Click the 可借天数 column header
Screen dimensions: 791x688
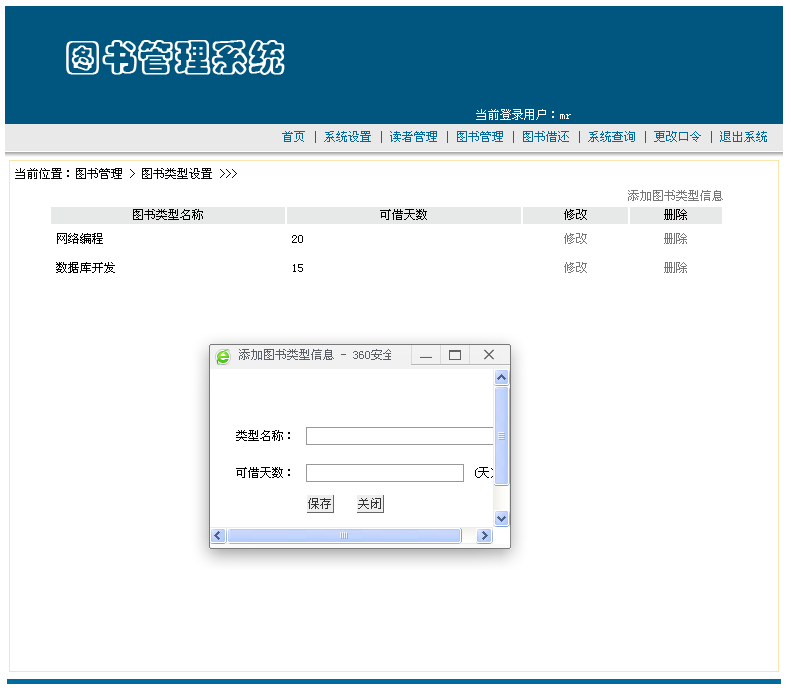pyautogui.click(x=404, y=215)
